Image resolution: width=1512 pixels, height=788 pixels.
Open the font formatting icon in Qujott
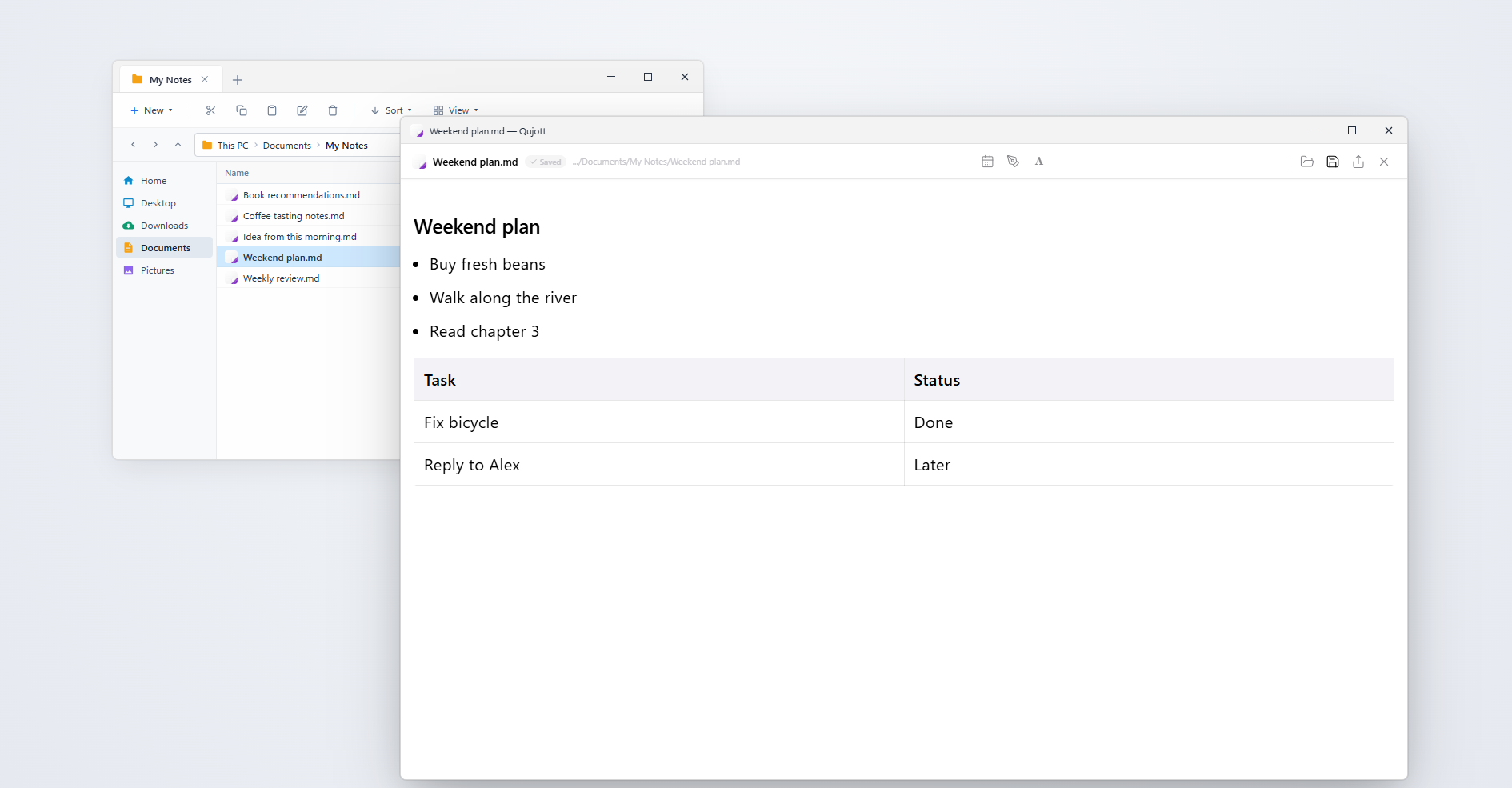1038,162
